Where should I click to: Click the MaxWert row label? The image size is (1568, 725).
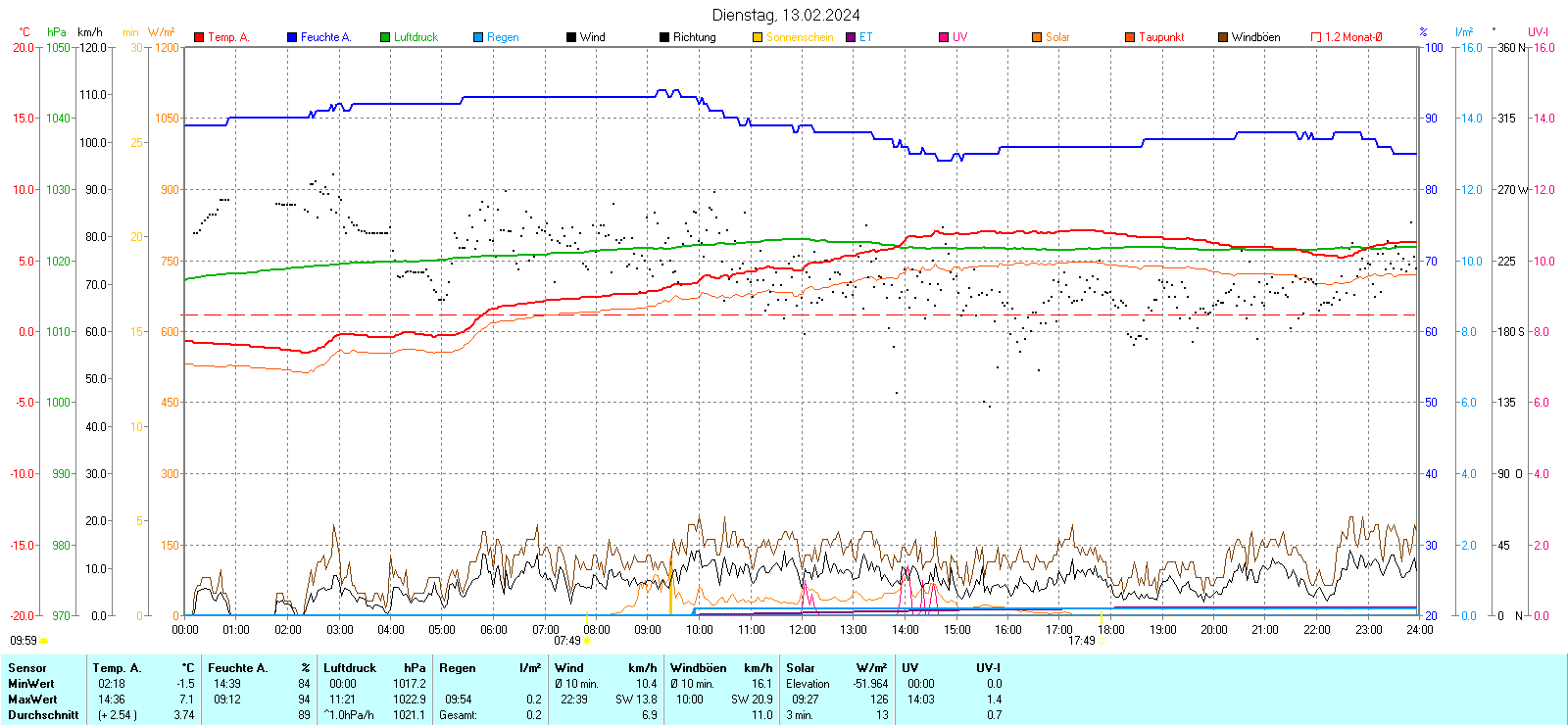32,700
